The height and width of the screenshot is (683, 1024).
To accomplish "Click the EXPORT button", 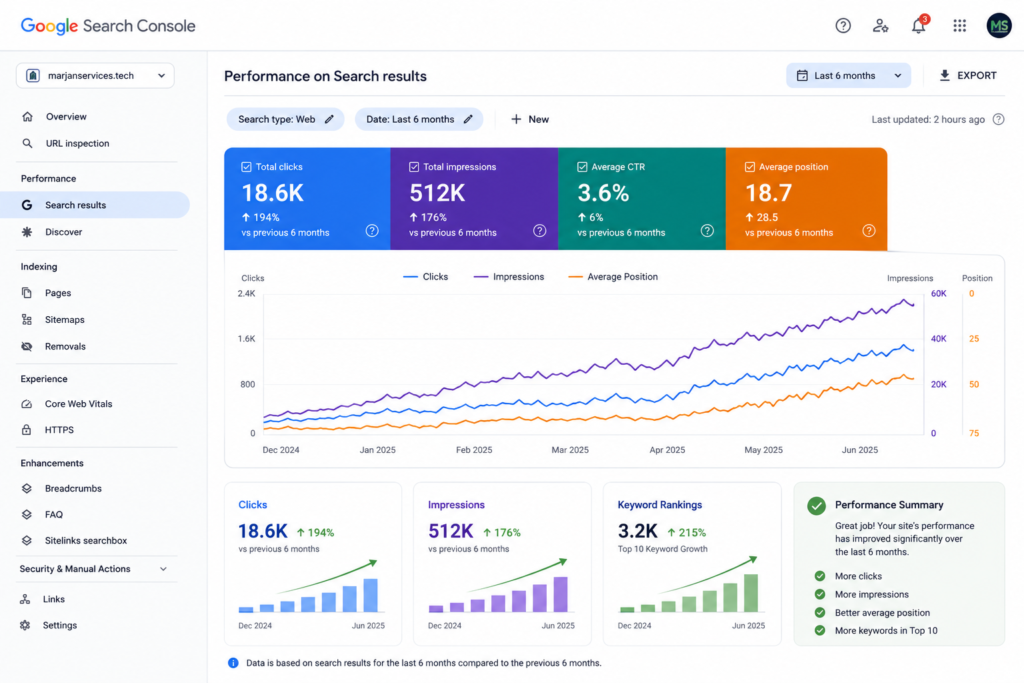I will click(x=968, y=76).
